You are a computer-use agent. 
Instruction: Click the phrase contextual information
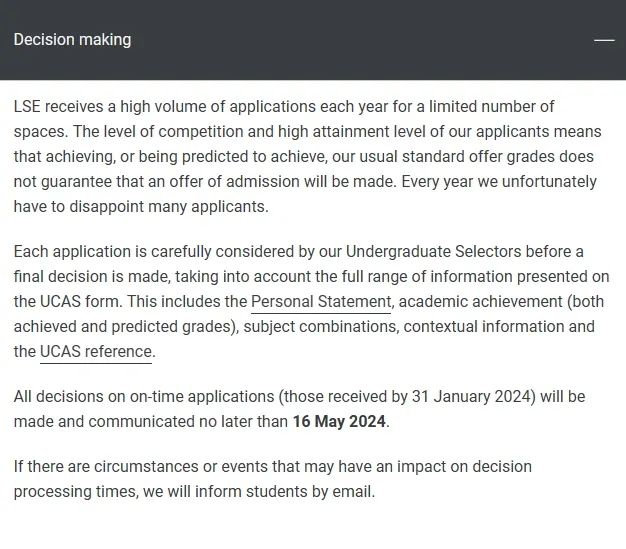tap(484, 327)
